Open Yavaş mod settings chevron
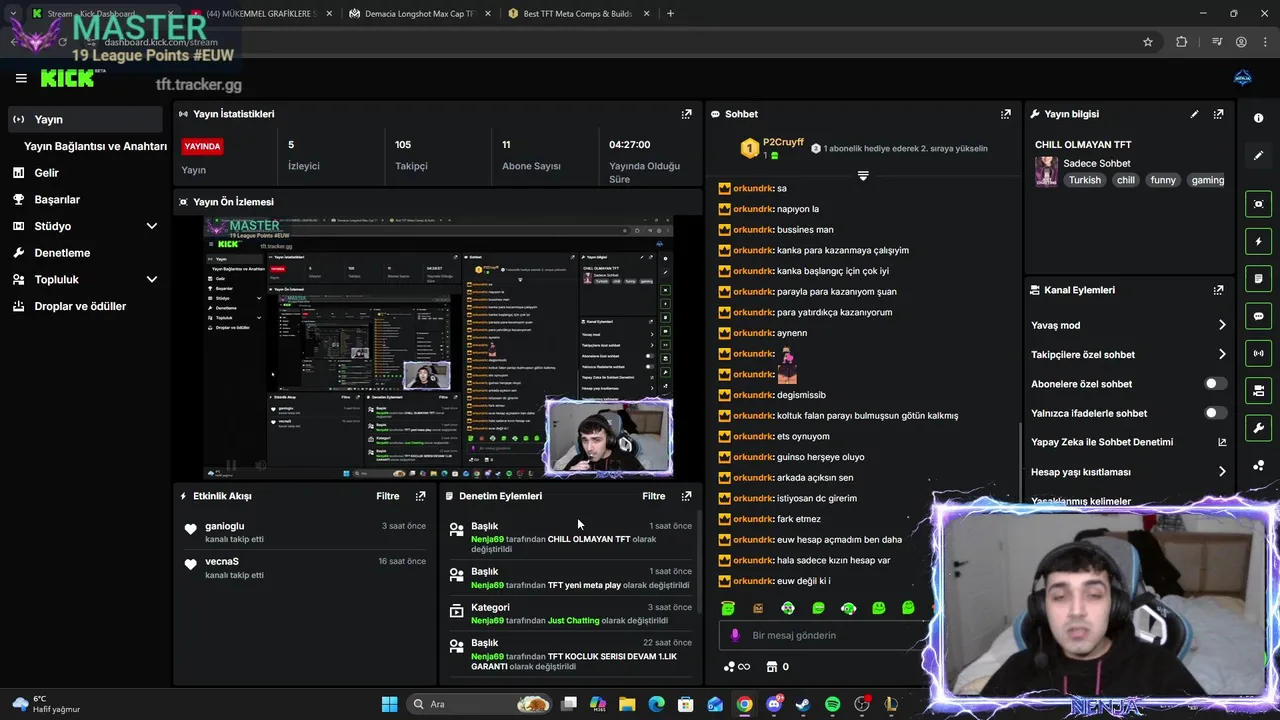This screenshot has width=1280, height=720. pos(1222,325)
